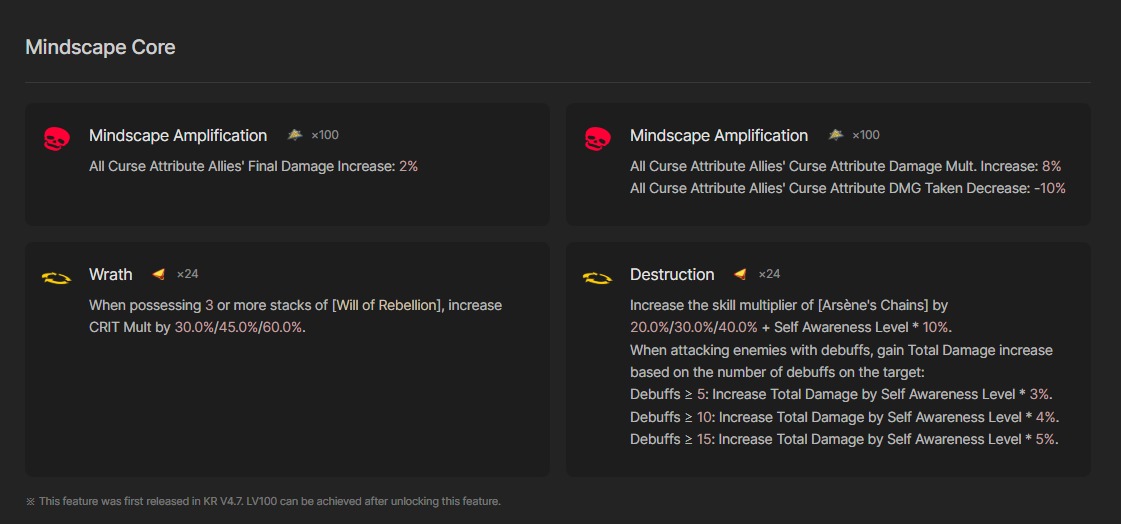Screen dimensions: 1121x524
Task: Click the yellow Destruction skill icon
Action: coord(597,278)
